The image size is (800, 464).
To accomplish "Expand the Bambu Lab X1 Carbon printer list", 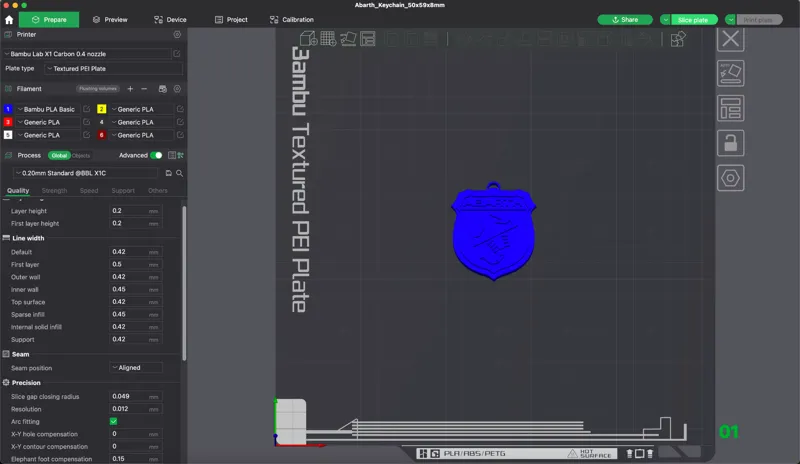I will point(87,54).
